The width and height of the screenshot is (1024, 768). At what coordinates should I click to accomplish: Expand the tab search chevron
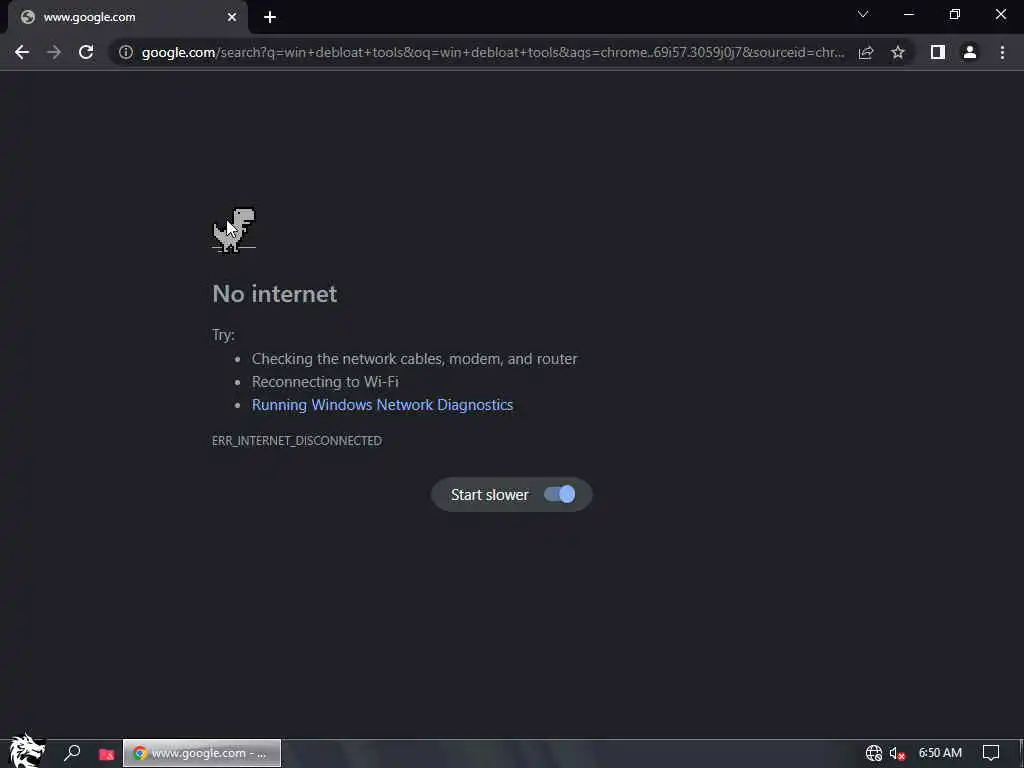coord(863,14)
